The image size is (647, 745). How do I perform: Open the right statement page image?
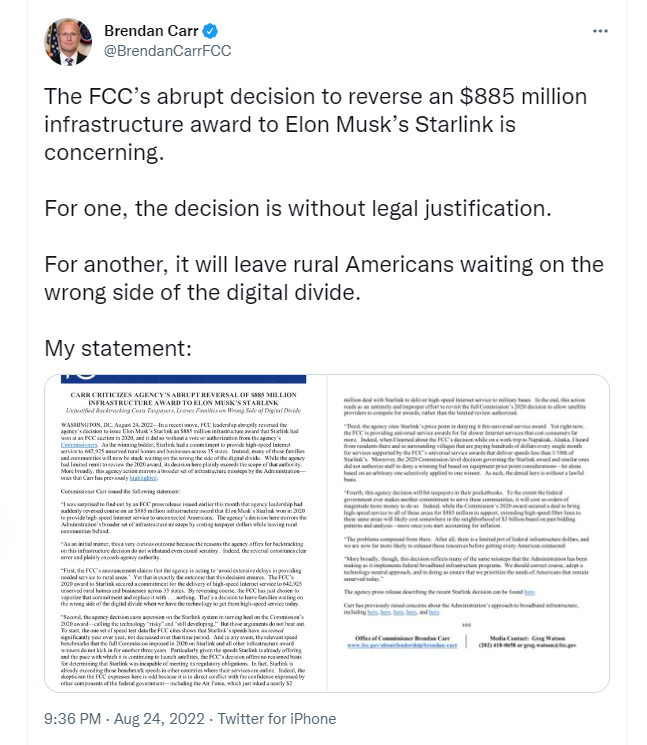click(468, 533)
